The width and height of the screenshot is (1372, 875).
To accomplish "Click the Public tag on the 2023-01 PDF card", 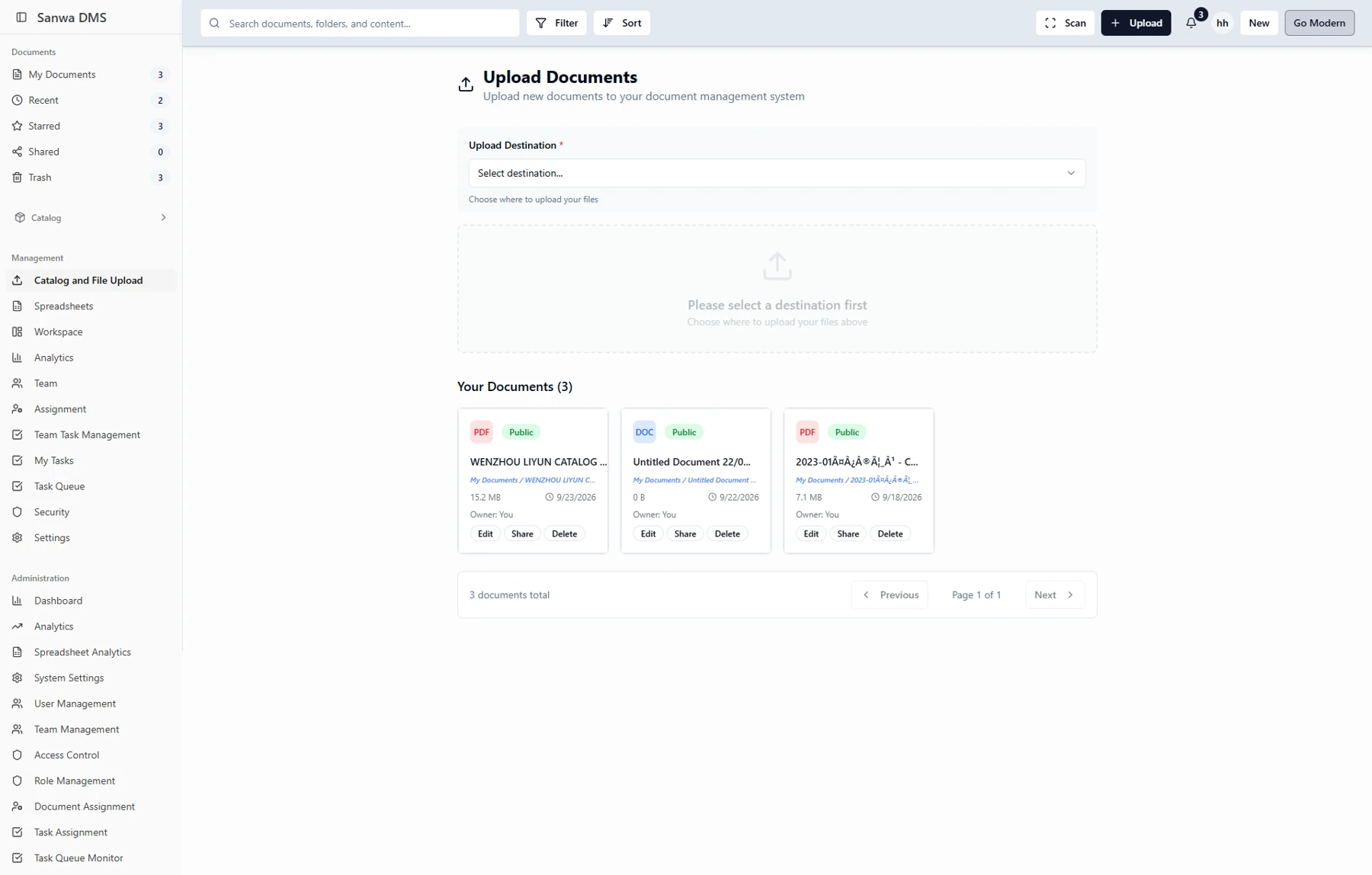I will click(x=846, y=432).
